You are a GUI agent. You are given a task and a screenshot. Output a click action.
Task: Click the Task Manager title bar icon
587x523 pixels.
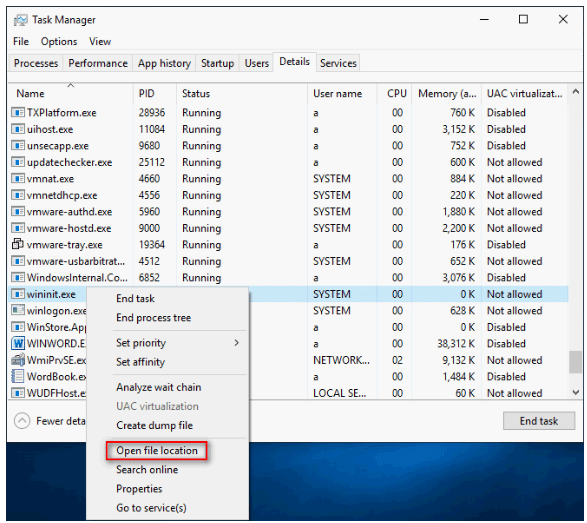(x=21, y=20)
